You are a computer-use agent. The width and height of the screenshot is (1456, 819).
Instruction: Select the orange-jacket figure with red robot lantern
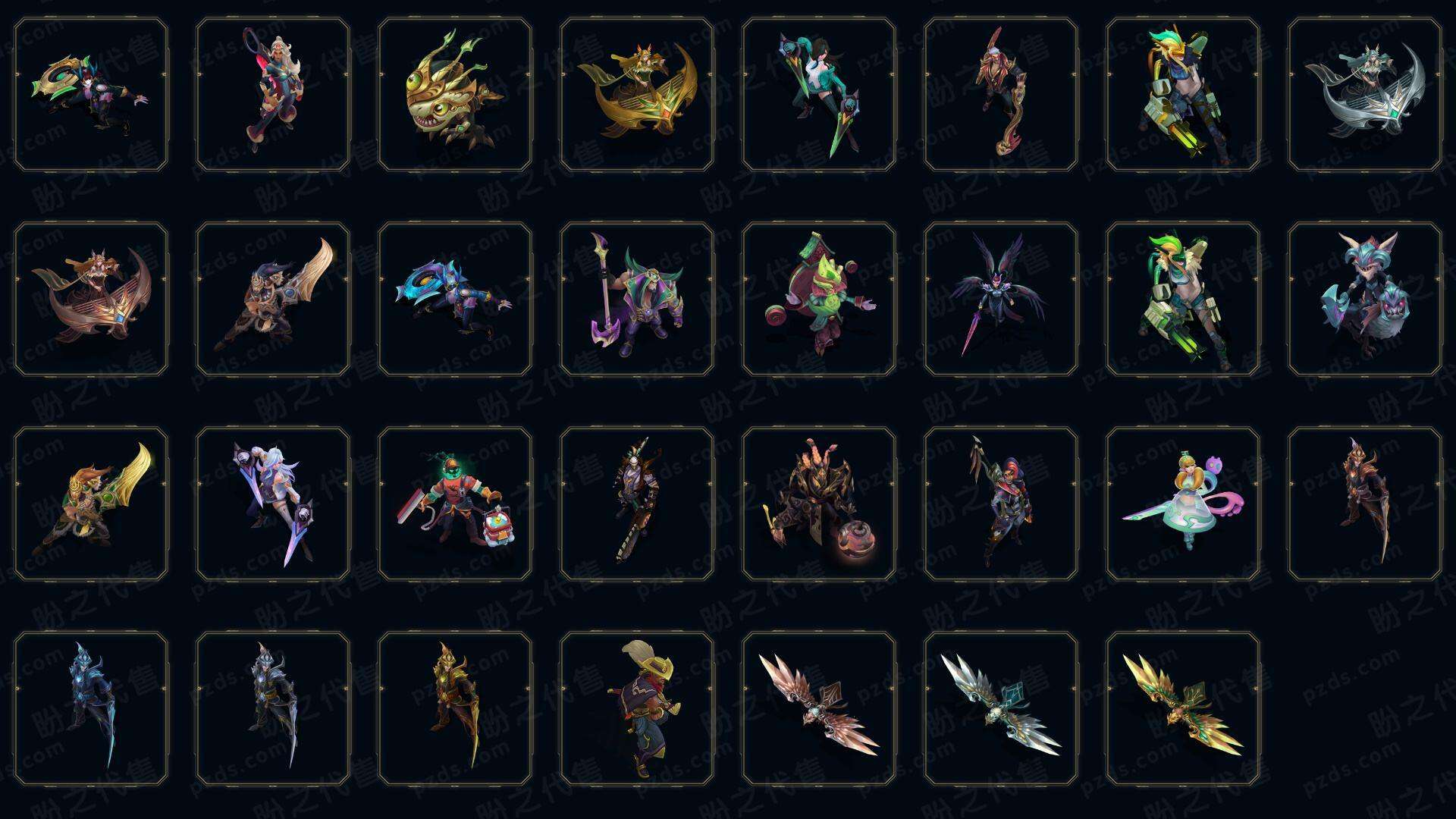click(x=455, y=504)
